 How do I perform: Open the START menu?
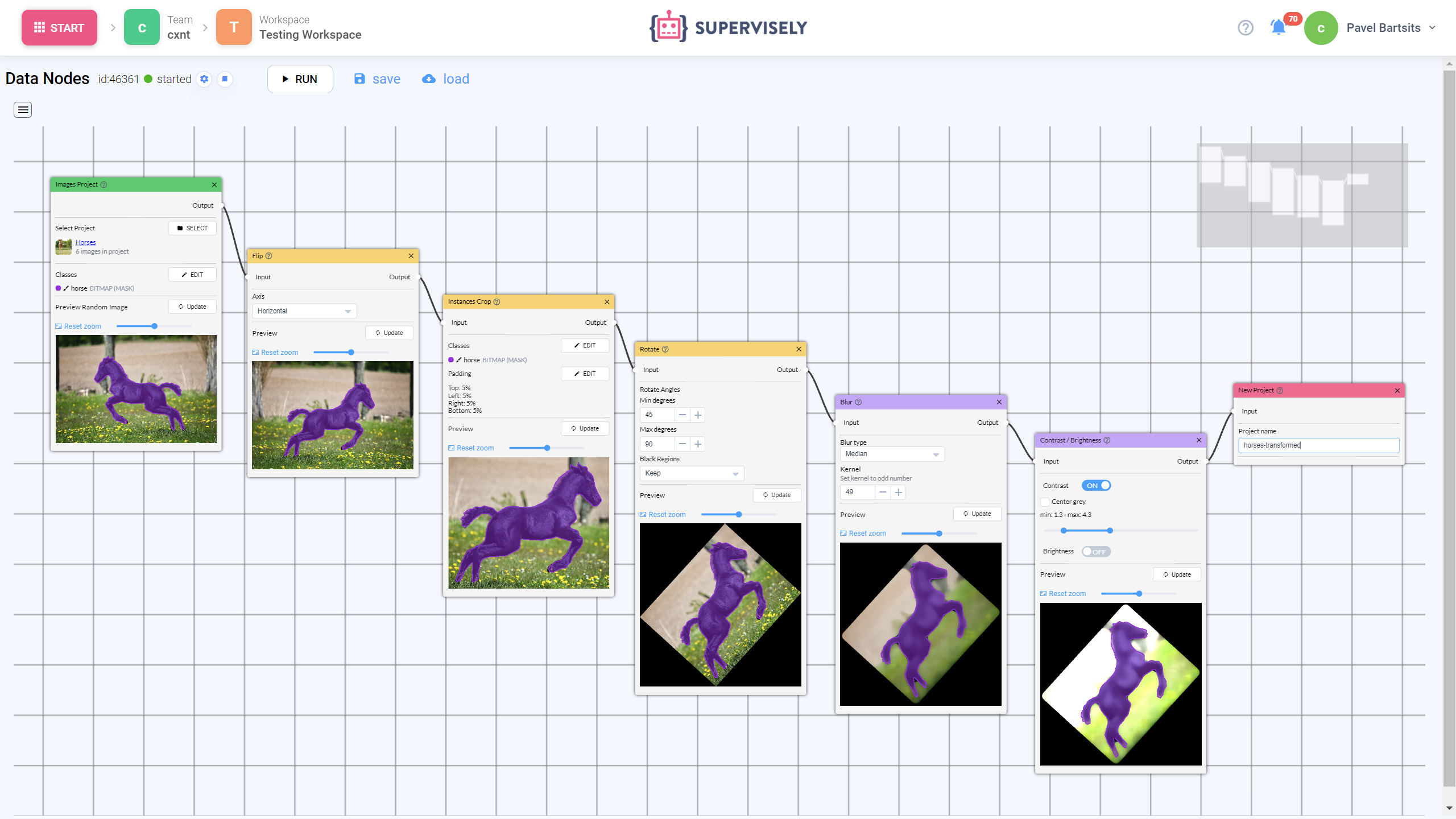(x=59, y=27)
